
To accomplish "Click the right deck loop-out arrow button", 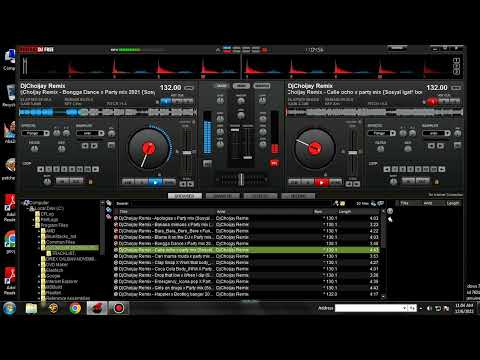I will coord(442,169).
